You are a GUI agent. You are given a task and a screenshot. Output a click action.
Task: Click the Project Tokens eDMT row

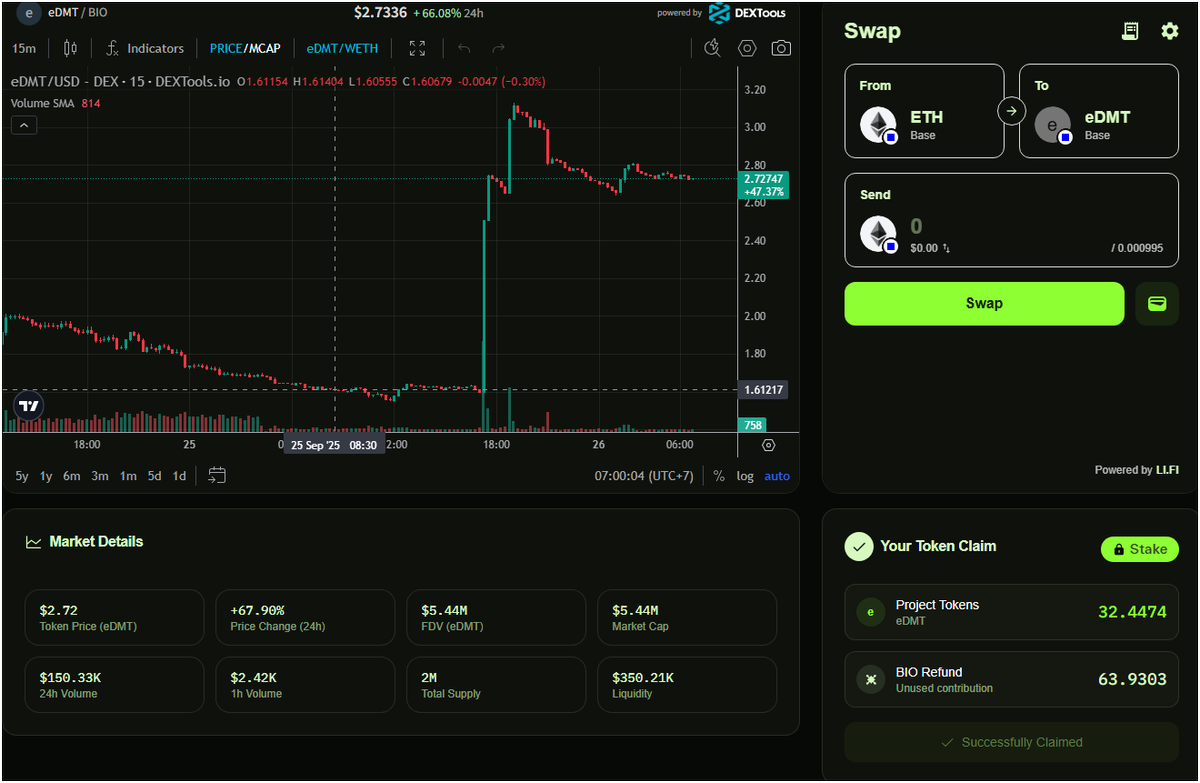[1011, 612]
